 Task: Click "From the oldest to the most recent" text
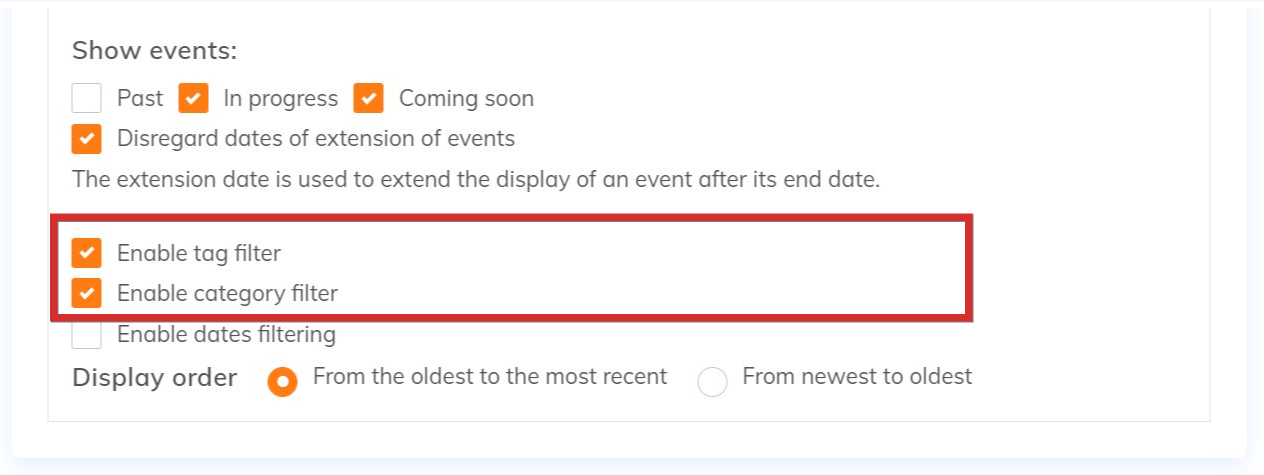click(489, 376)
